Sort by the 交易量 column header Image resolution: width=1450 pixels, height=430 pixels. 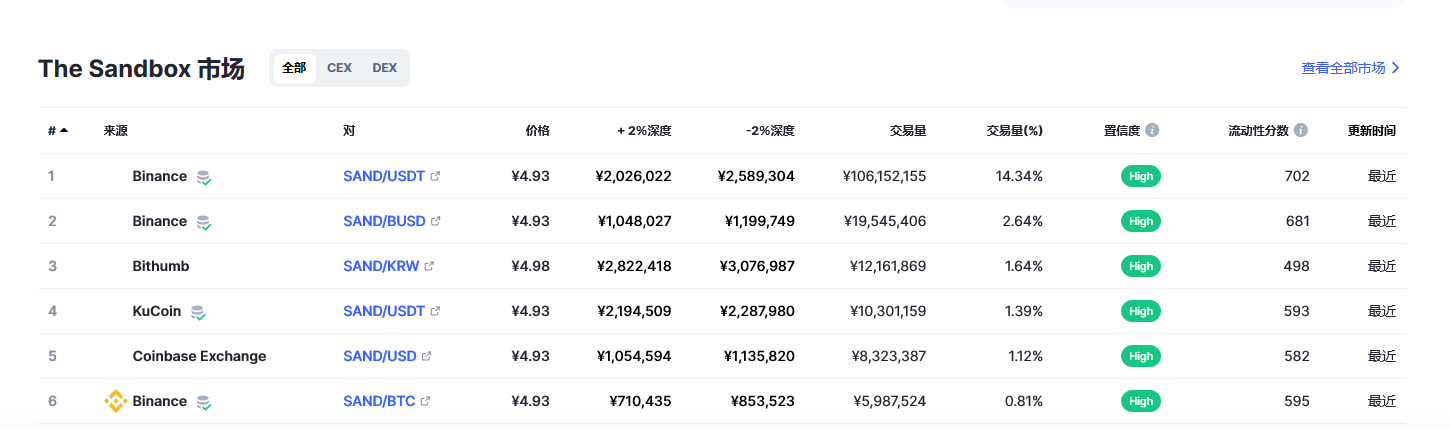pyautogui.click(x=908, y=130)
